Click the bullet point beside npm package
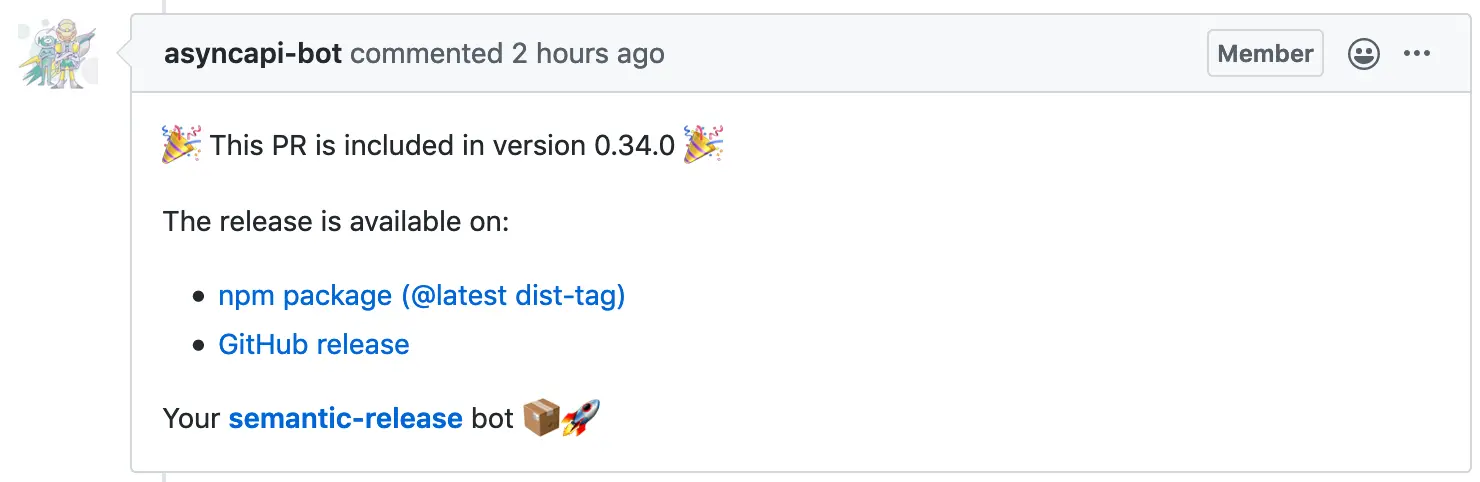 pos(198,297)
